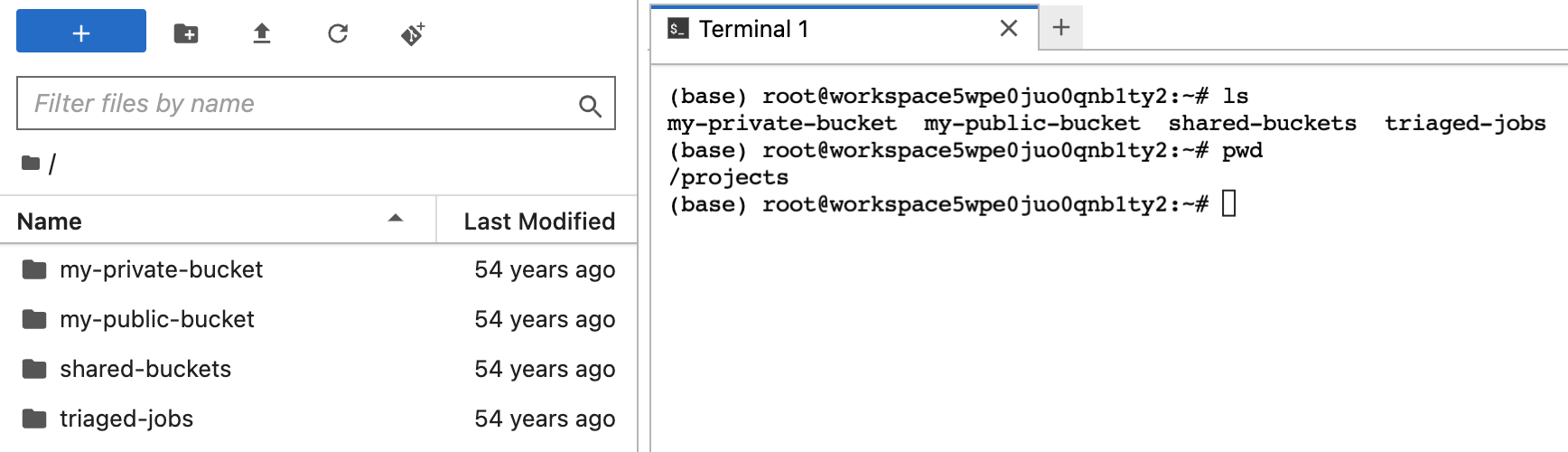The image size is (1568, 452).
Task: Sort by Last Modified column
Action: click(537, 221)
